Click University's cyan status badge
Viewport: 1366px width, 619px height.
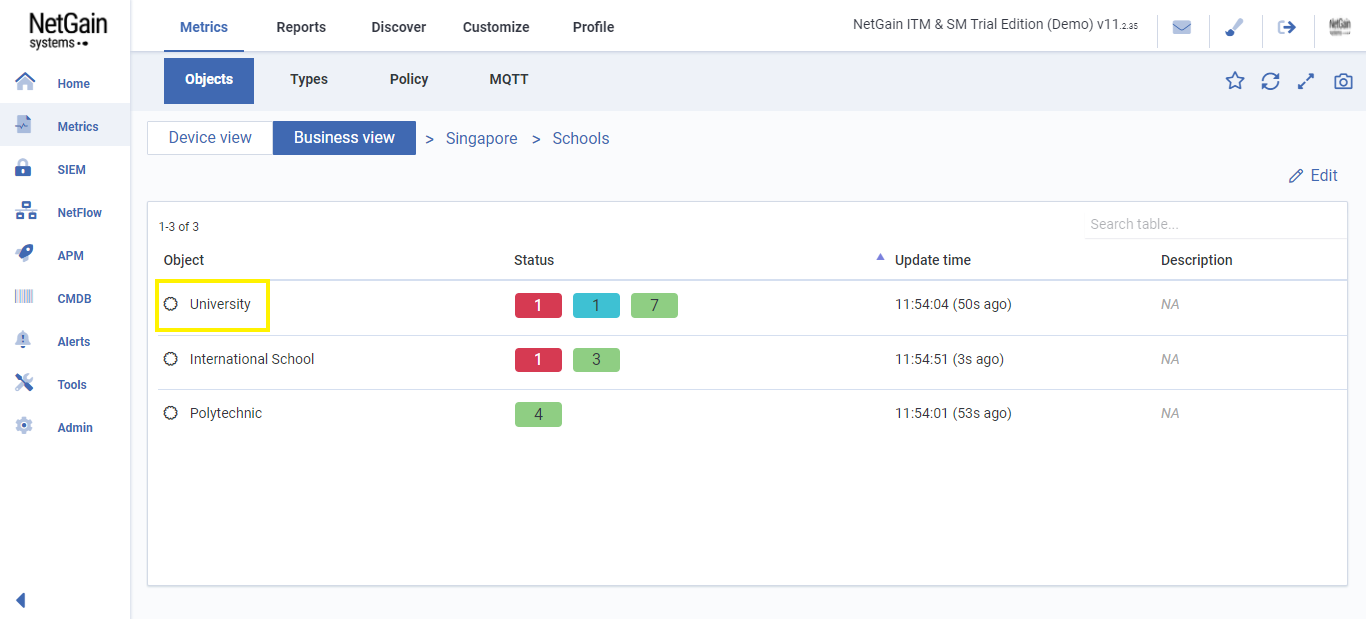pyautogui.click(x=596, y=305)
